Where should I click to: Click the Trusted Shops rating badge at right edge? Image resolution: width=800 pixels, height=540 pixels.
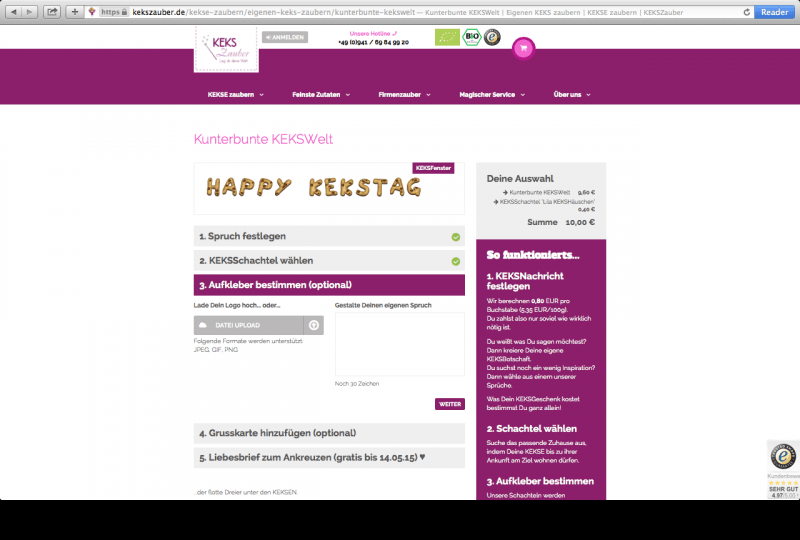coord(783,469)
